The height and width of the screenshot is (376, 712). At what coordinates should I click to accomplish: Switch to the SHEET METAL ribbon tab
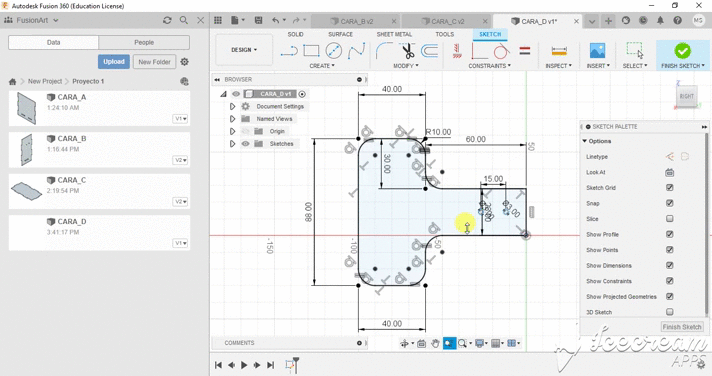pyautogui.click(x=394, y=35)
